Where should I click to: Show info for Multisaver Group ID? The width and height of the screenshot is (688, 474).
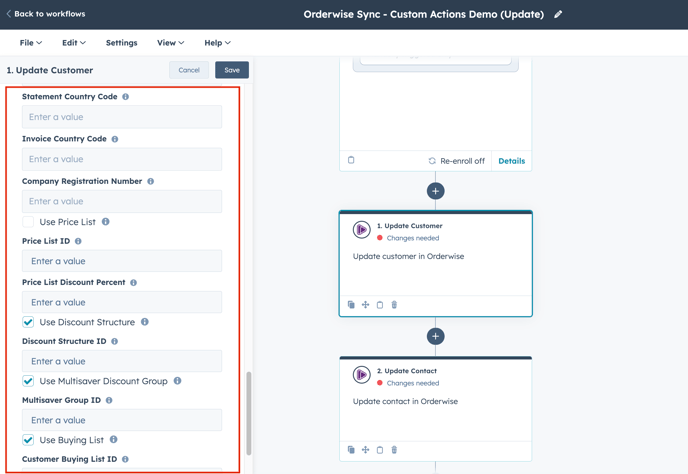[x=109, y=400]
